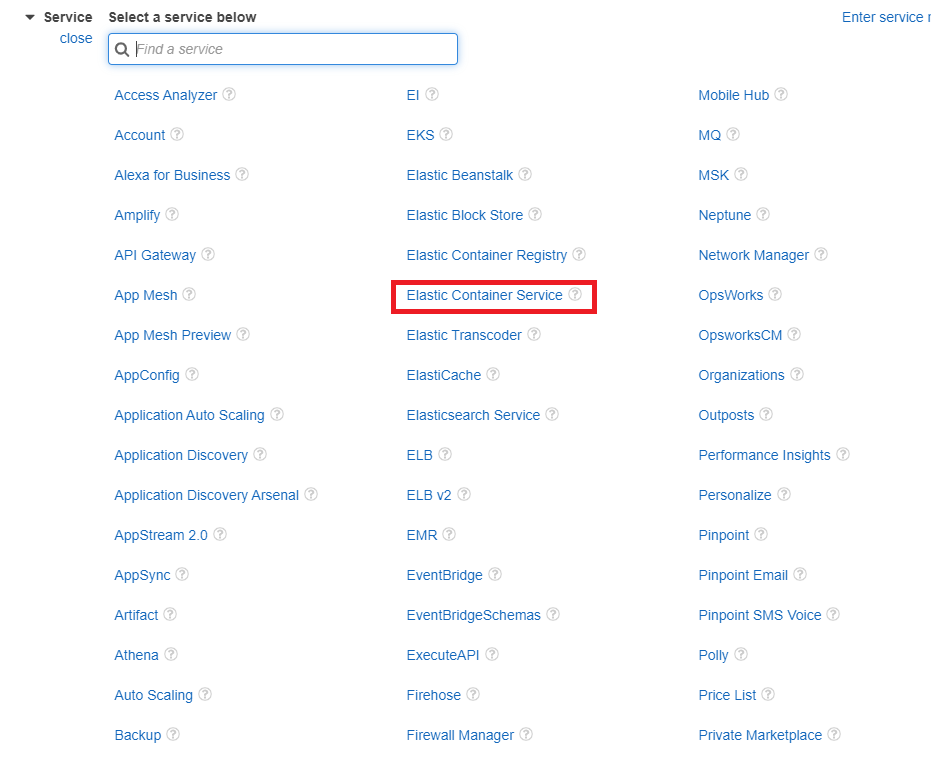Choose the OpsworksCM service

coord(740,335)
